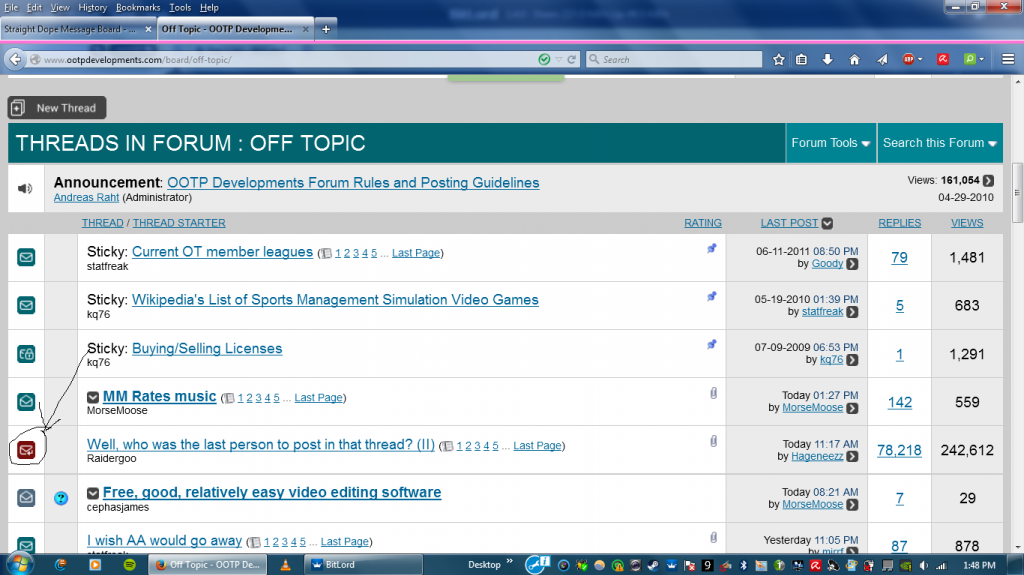Go to last post by Hageneezz arrow icon
The image size is (1024, 575).
click(852, 457)
